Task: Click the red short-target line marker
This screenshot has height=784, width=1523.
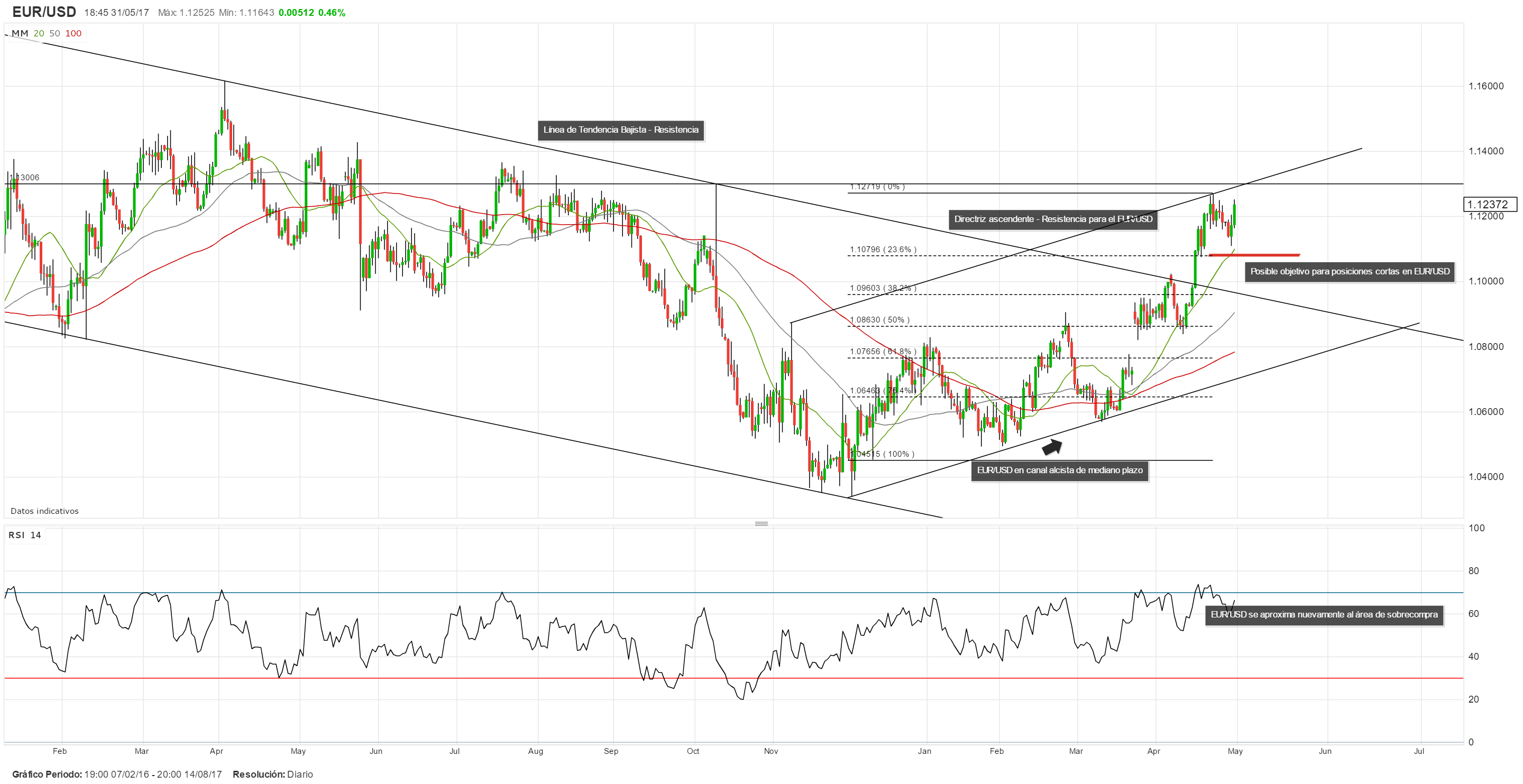Action: (1254, 255)
